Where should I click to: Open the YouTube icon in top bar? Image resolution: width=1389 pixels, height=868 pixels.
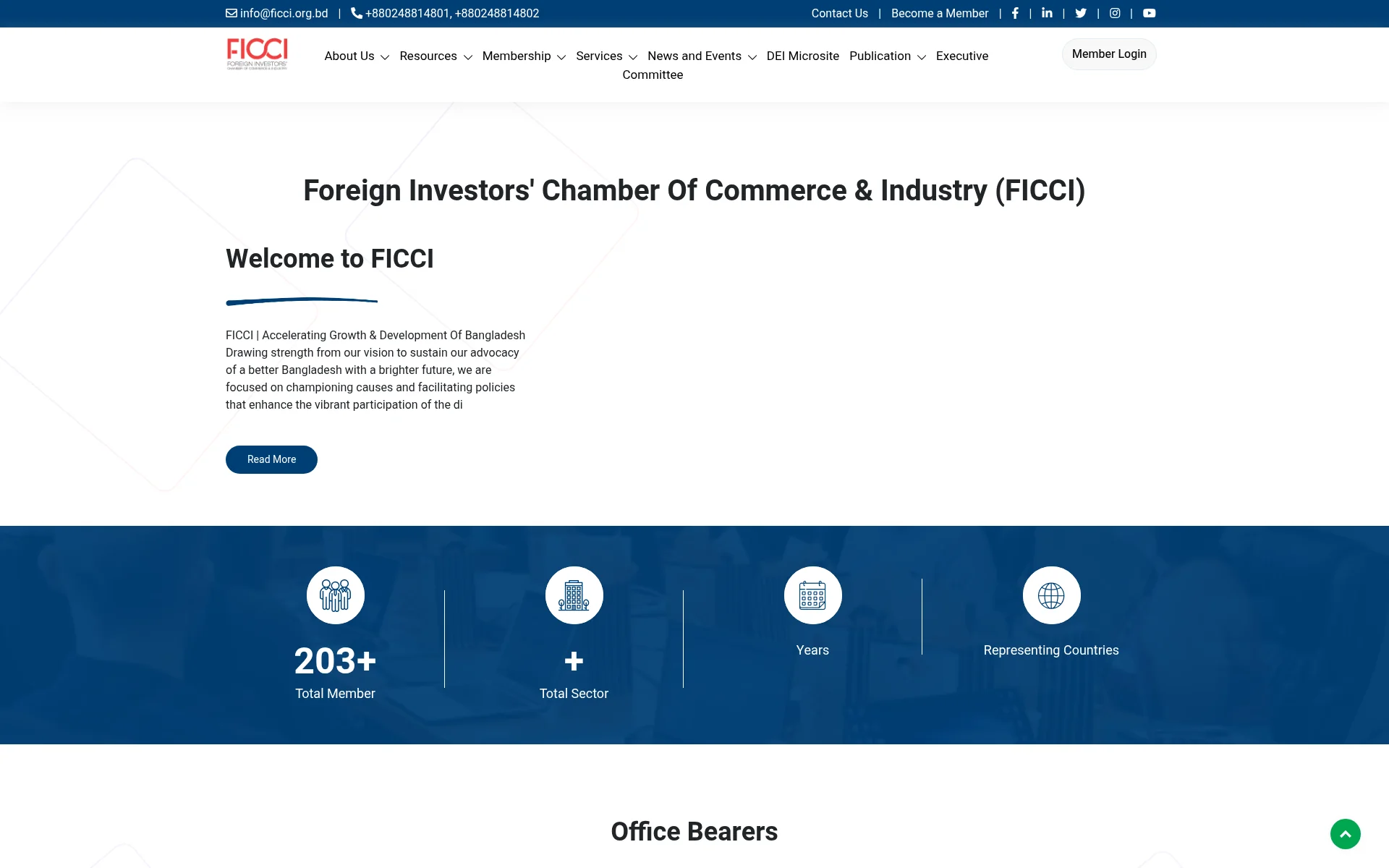click(x=1149, y=13)
